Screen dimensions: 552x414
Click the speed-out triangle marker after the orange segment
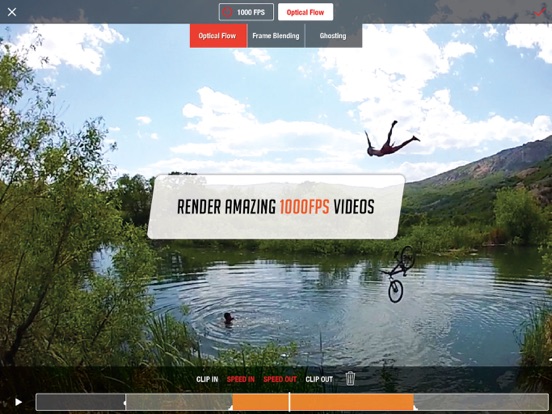pos(415,408)
